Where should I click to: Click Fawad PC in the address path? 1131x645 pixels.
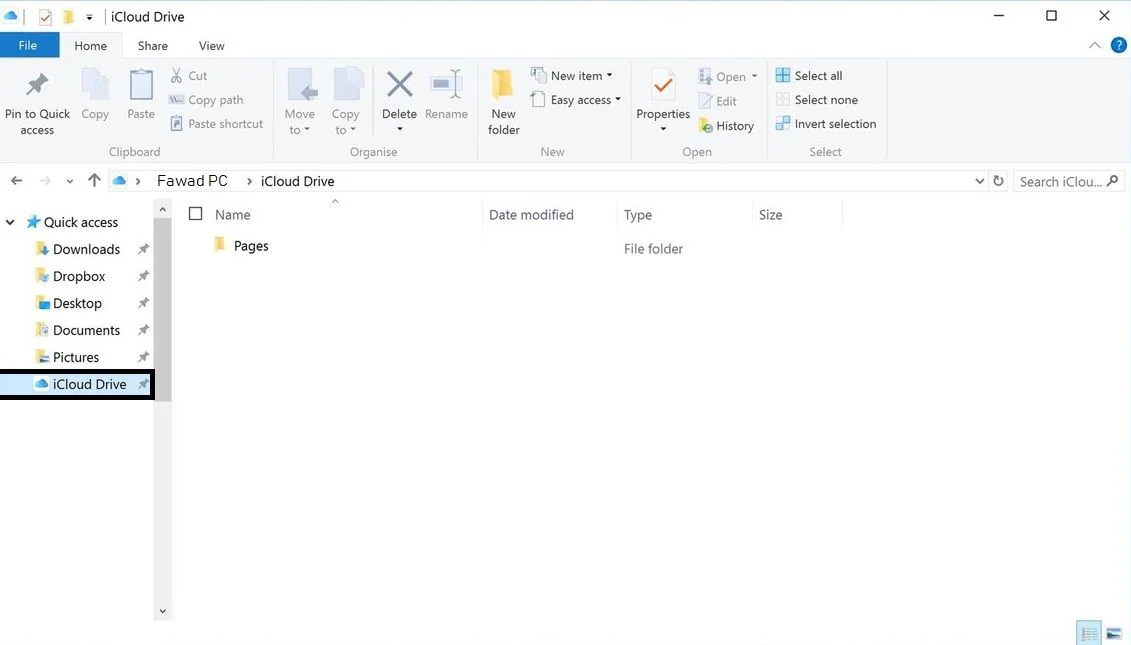click(x=192, y=180)
